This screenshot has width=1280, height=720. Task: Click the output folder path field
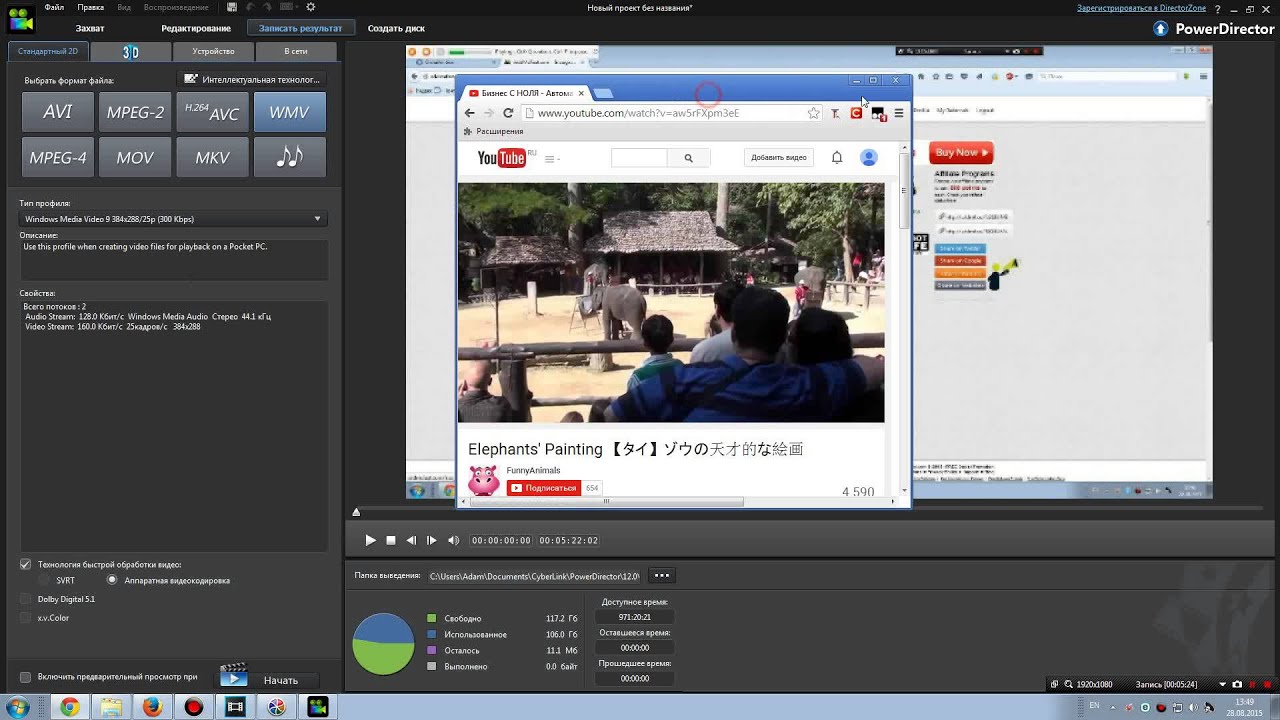coord(534,576)
